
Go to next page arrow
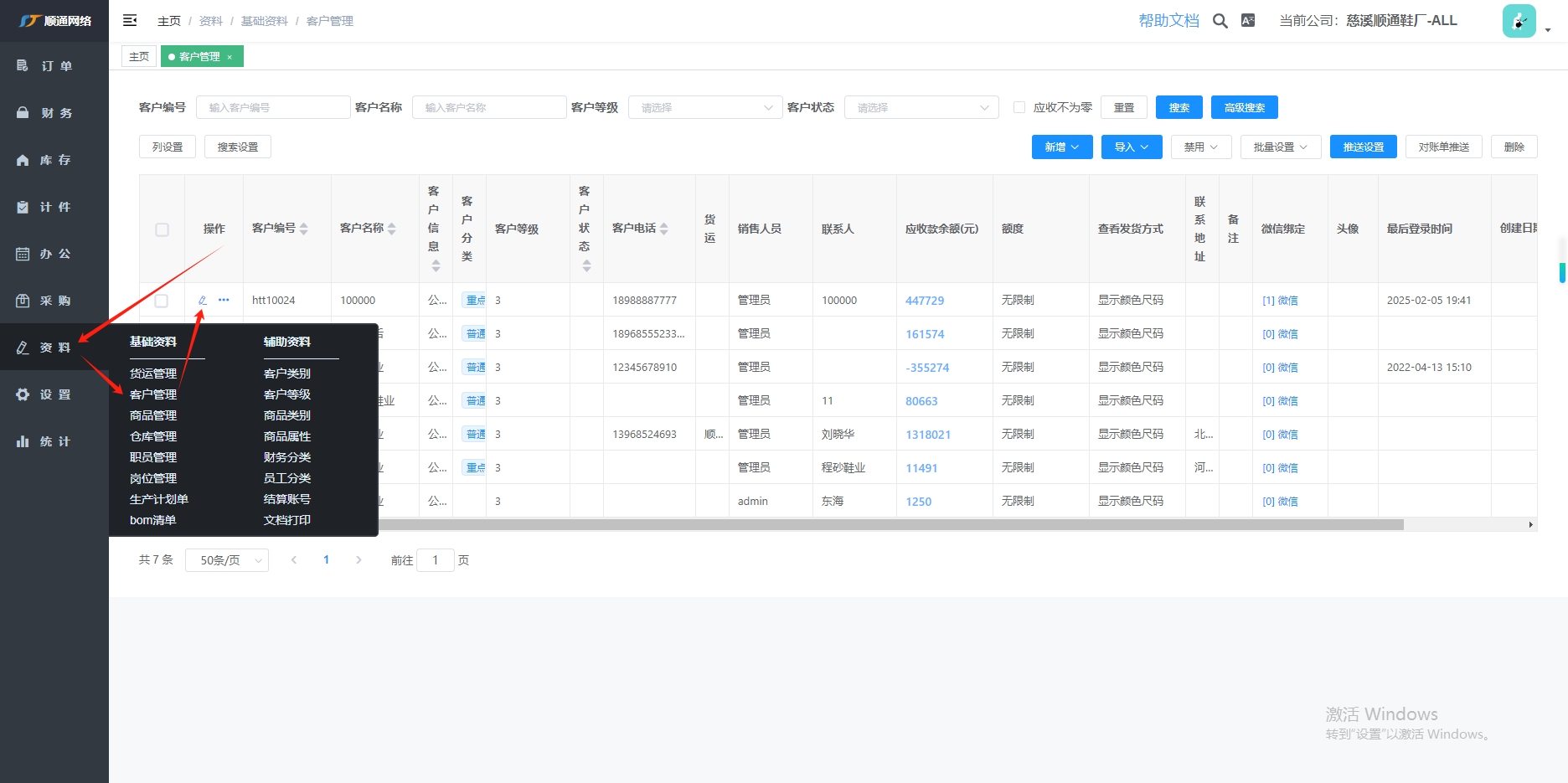click(358, 559)
